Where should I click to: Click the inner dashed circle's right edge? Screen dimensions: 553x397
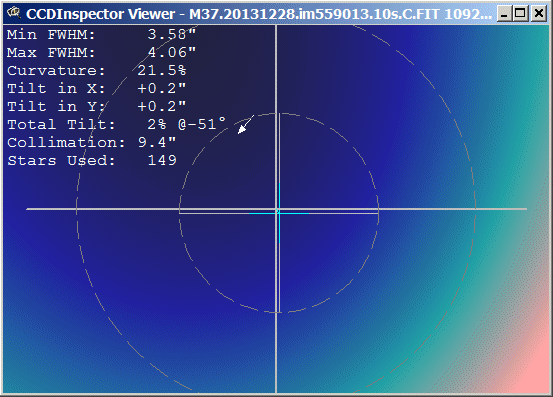(378, 213)
